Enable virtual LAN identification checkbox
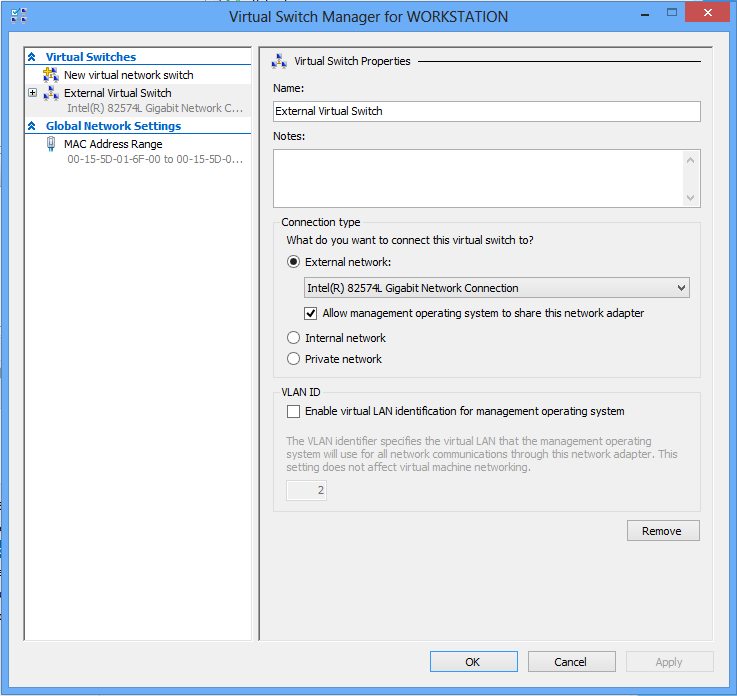 pyautogui.click(x=293, y=411)
